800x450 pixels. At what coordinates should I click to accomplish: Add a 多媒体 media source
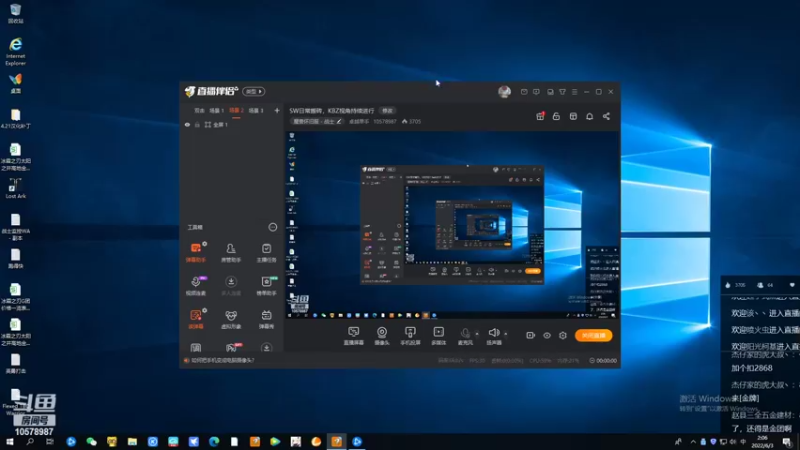(438, 336)
